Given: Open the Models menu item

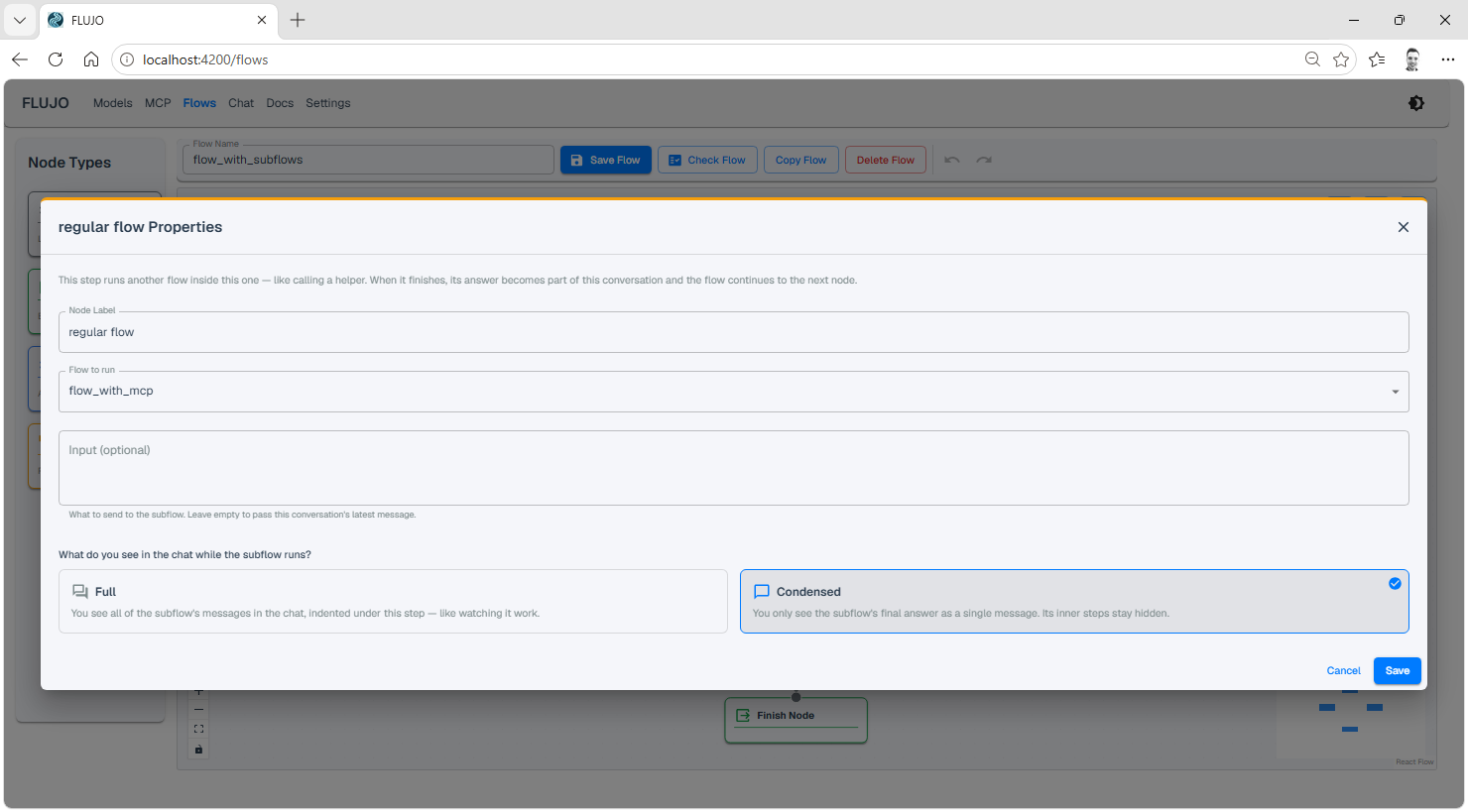Looking at the screenshot, I should coord(112,103).
